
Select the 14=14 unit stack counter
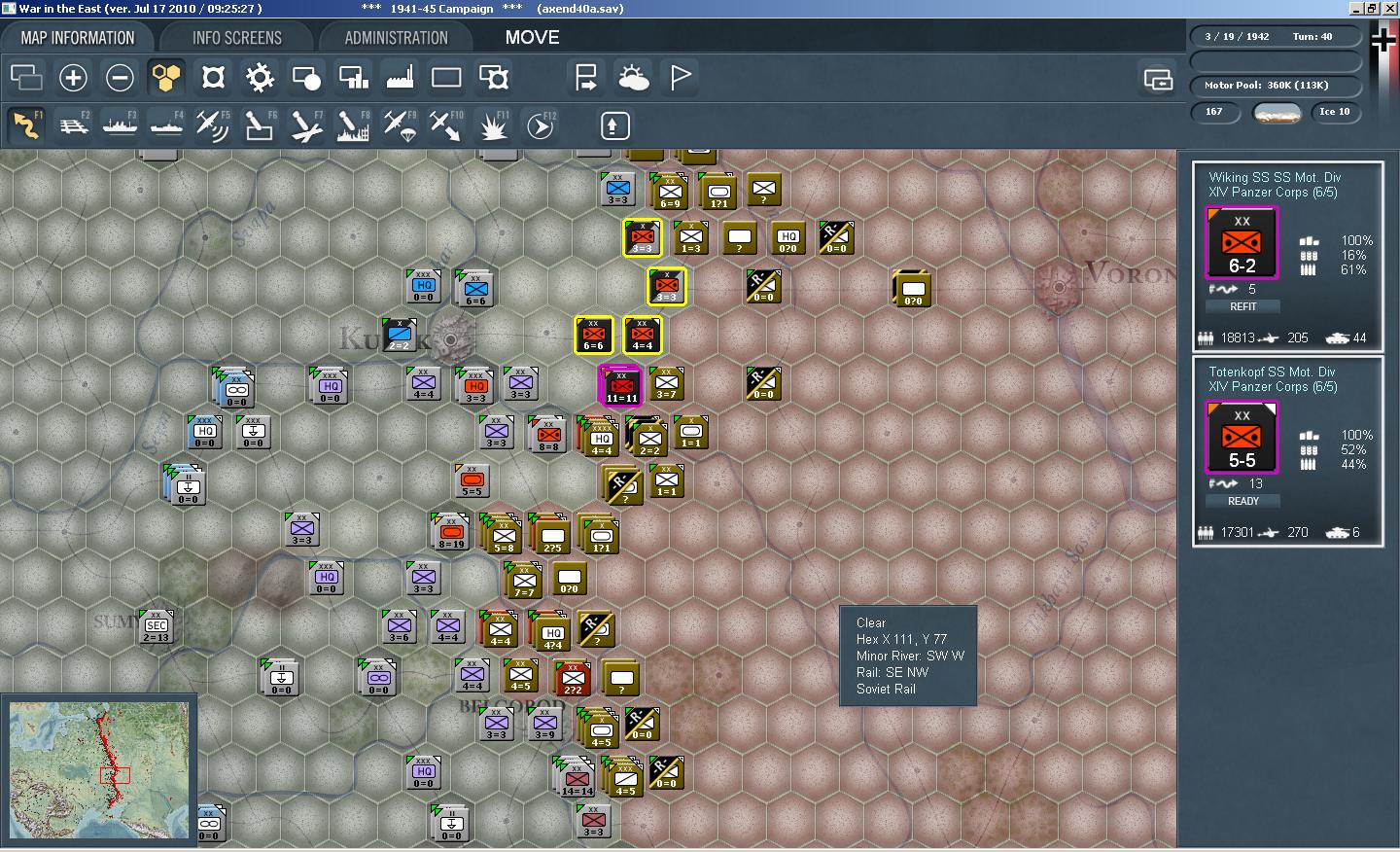(x=576, y=776)
